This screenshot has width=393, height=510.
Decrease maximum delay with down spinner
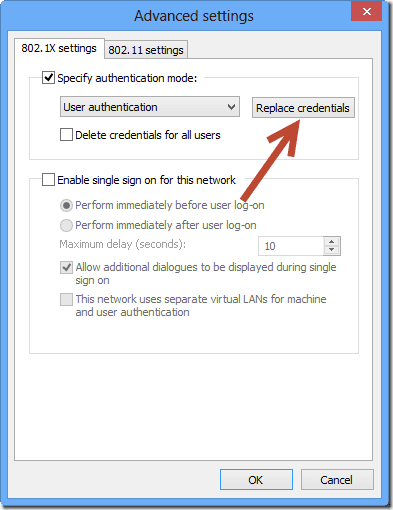point(332,250)
